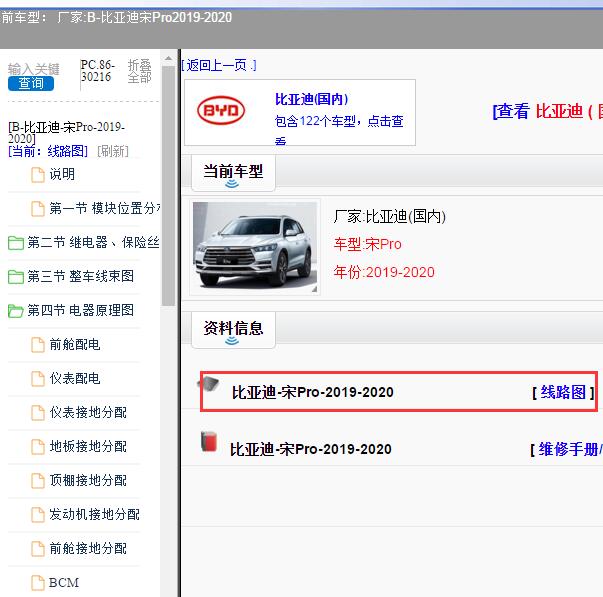The image size is (603, 597).
Task: Open 第一节 模块位置分布 item
Action: [105, 208]
